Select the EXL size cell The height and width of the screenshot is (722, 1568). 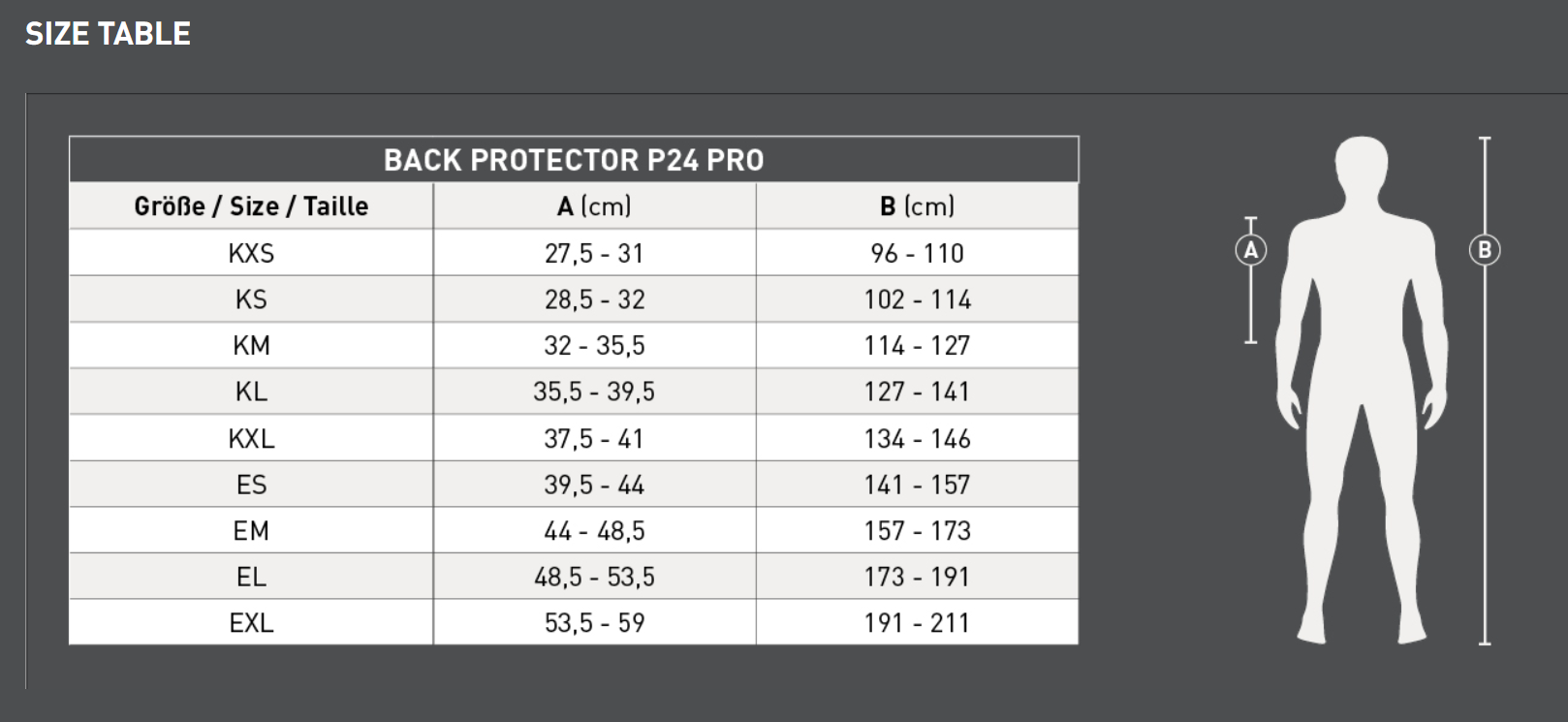[x=251, y=622]
